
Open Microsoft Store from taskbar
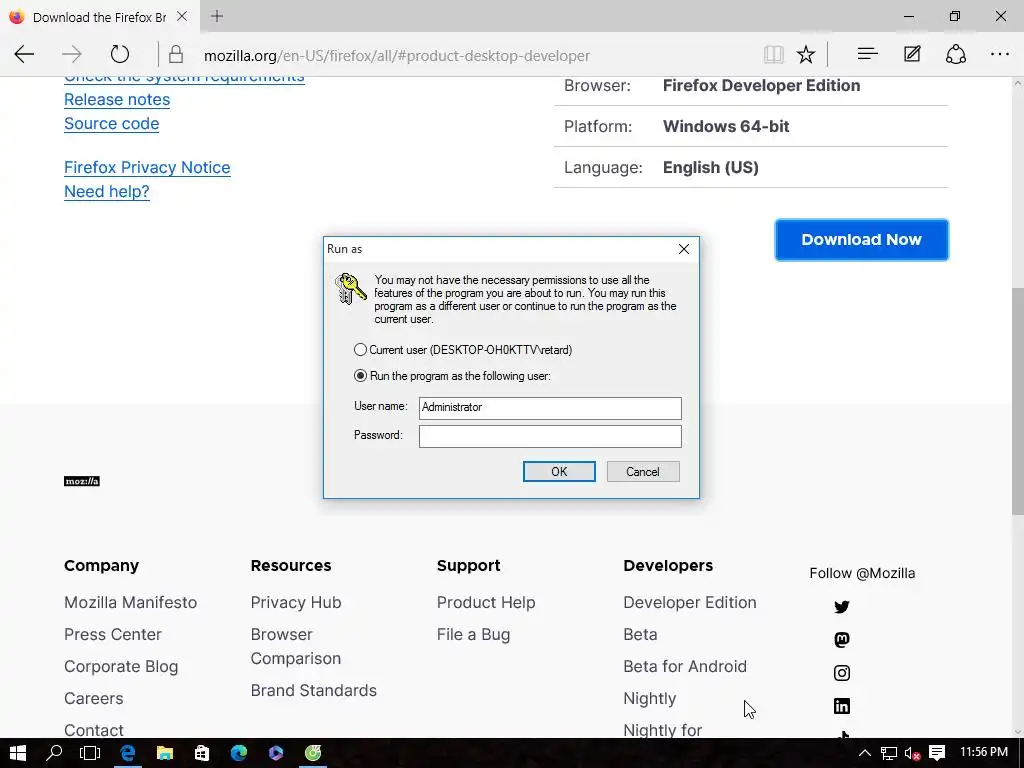tap(202, 753)
